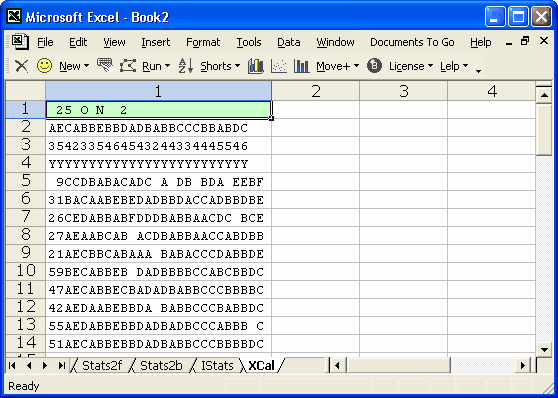Open the New dropdown

click(x=74, y=66)
